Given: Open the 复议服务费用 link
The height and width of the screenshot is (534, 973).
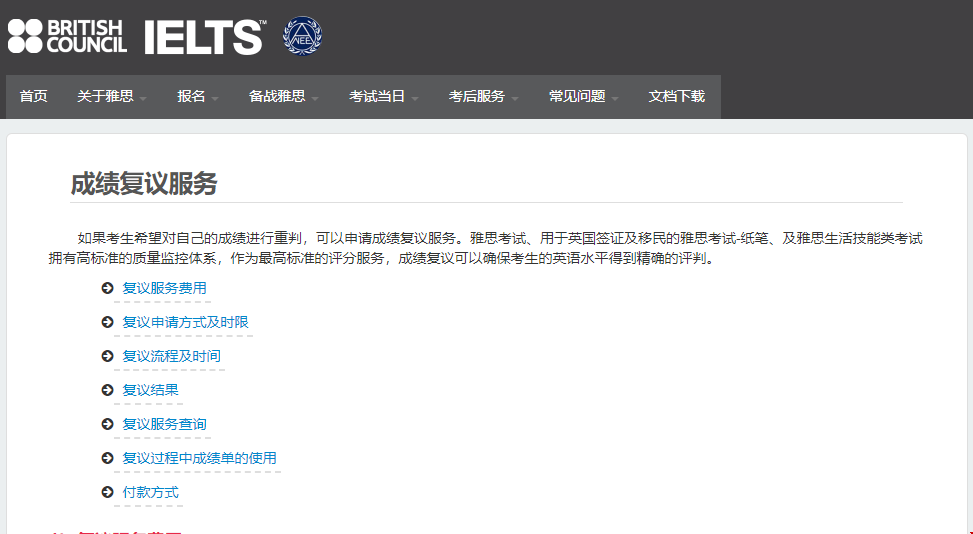Looking at the screenshot, I should 164,288.
